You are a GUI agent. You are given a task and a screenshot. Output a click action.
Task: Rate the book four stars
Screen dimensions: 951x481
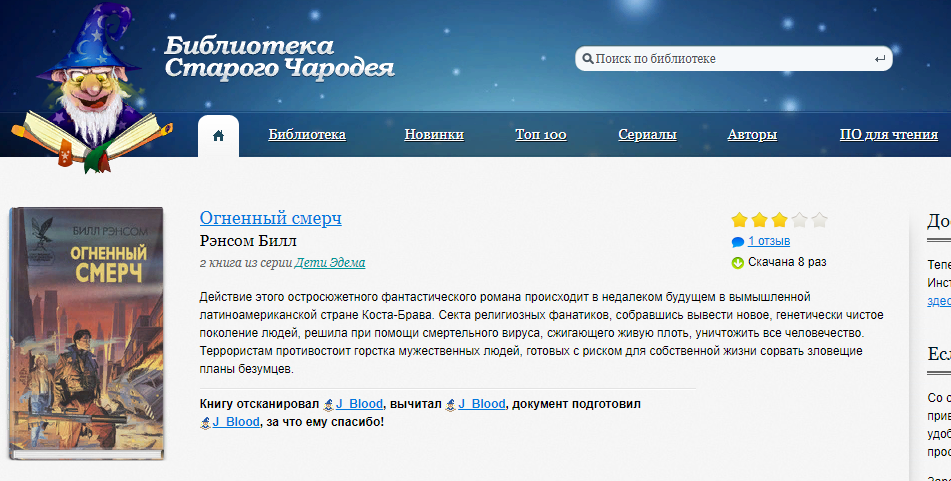799,220
